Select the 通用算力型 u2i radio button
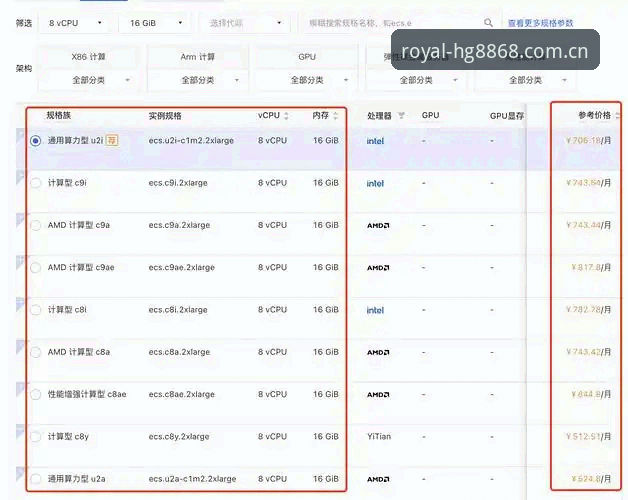 [36, 141]
